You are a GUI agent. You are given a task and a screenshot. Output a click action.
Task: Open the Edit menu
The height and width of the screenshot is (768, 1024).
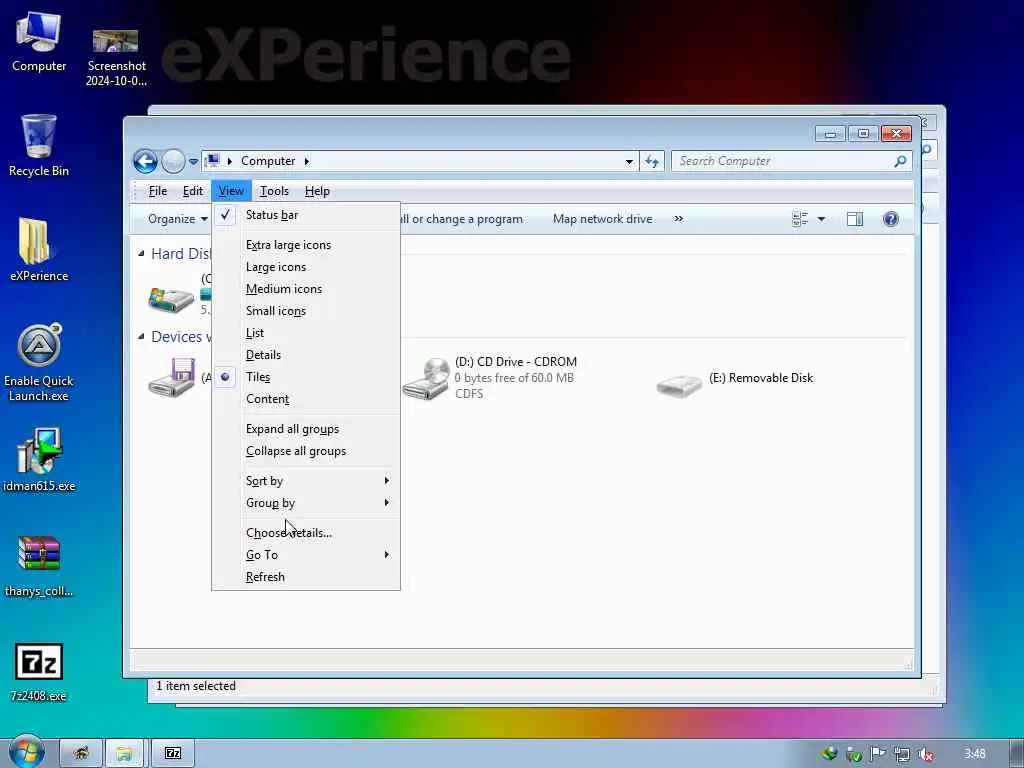click(193, 191)
